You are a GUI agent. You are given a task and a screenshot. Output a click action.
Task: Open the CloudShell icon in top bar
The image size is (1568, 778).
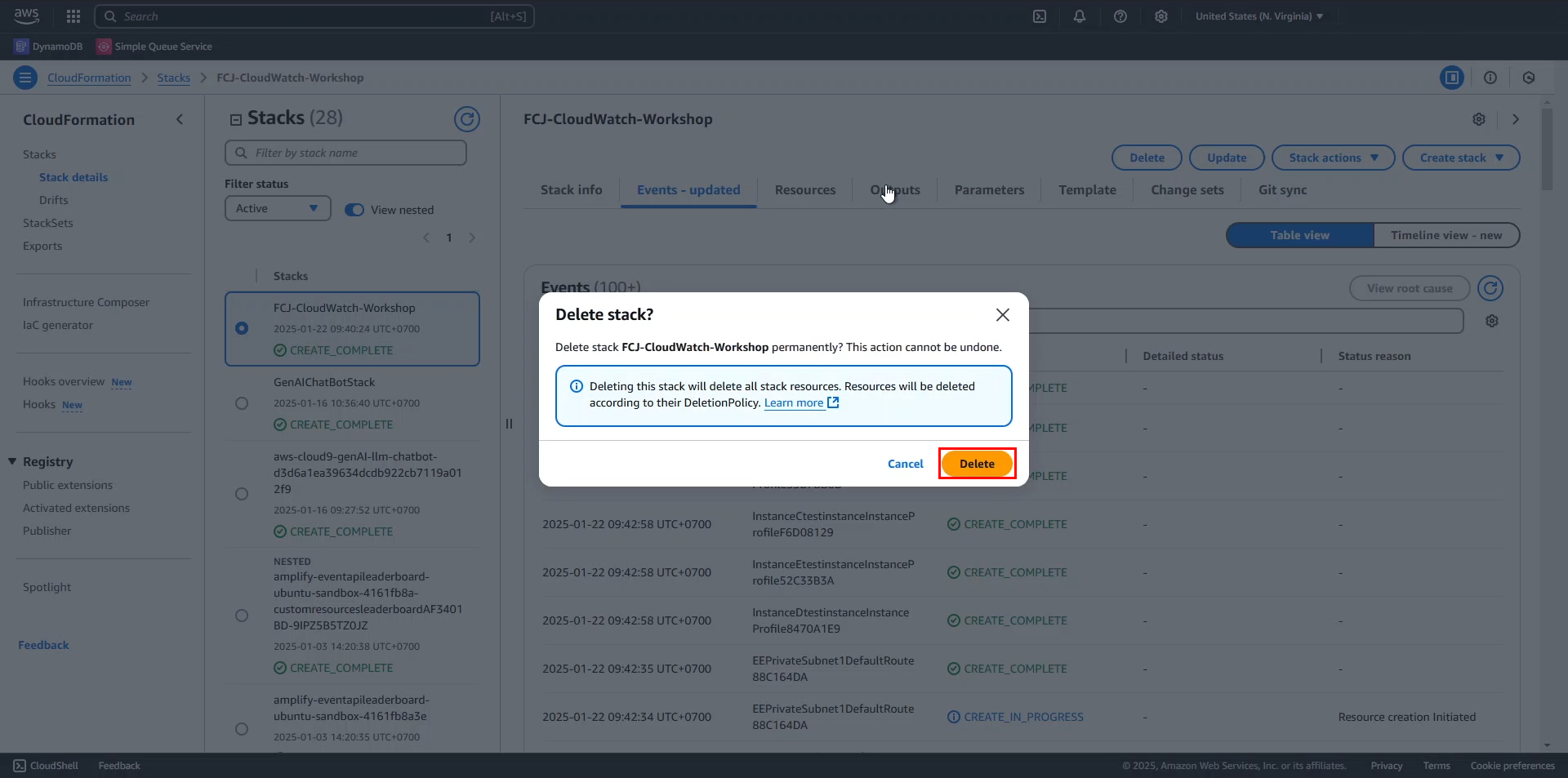click(1040, 16)
